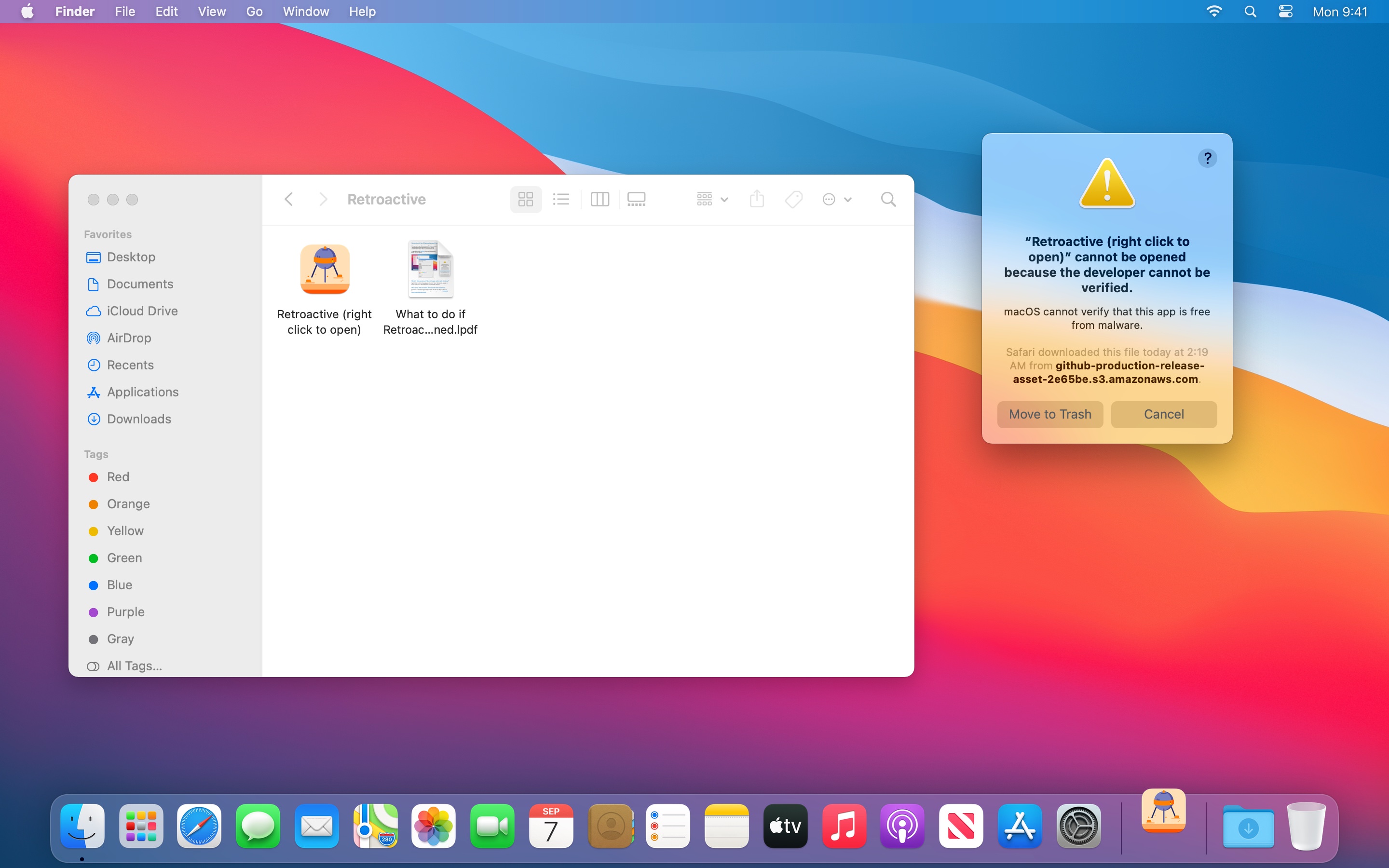Click the help question mark in alert

click(x=1207, y=159)
